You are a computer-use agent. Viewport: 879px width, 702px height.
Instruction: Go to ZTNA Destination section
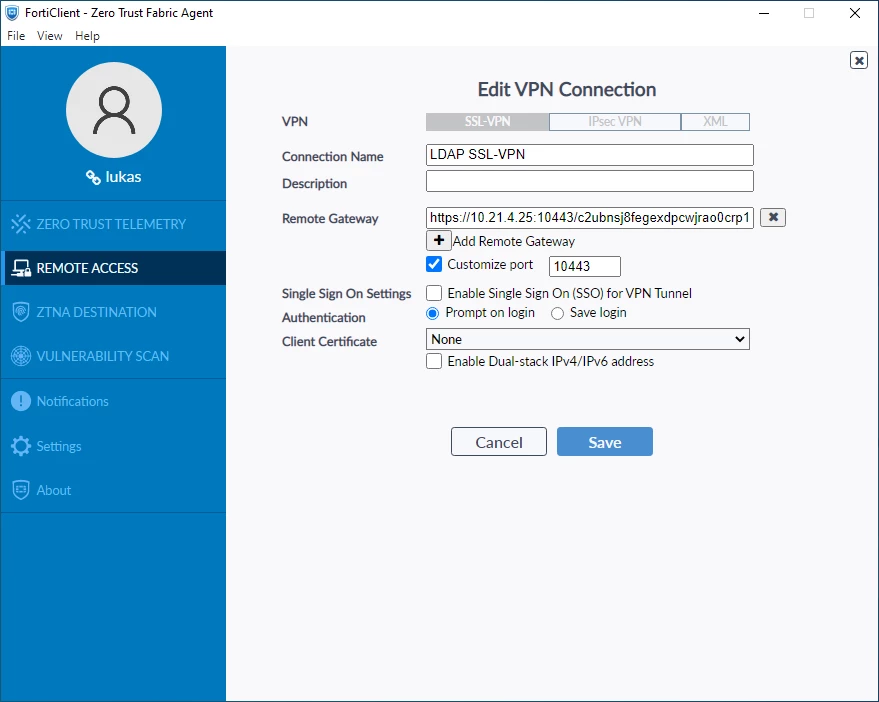113,312
